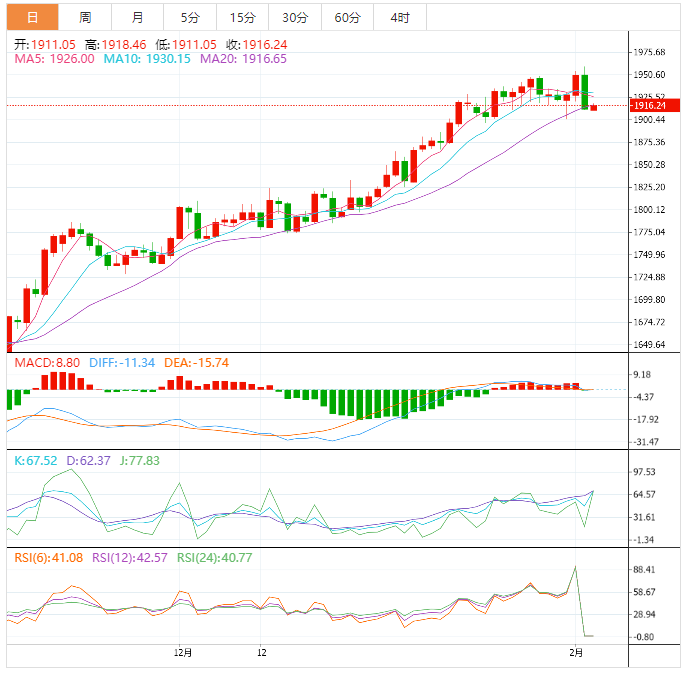
Task: Select the 15分 interval tab
Action: coord(242,17)
